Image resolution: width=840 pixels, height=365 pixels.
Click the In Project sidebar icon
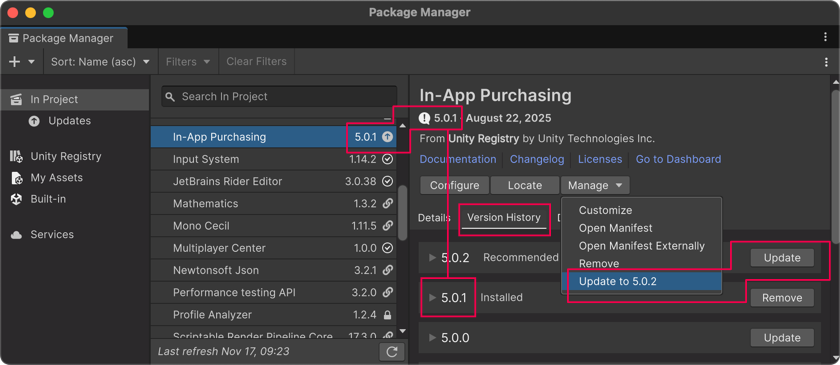16,100
